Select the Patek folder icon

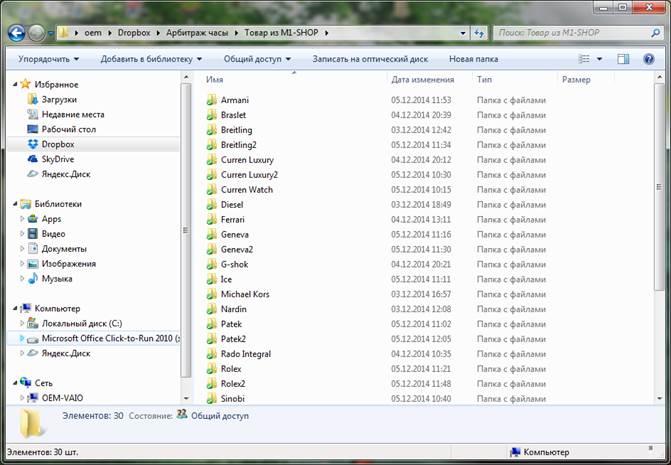211,324
